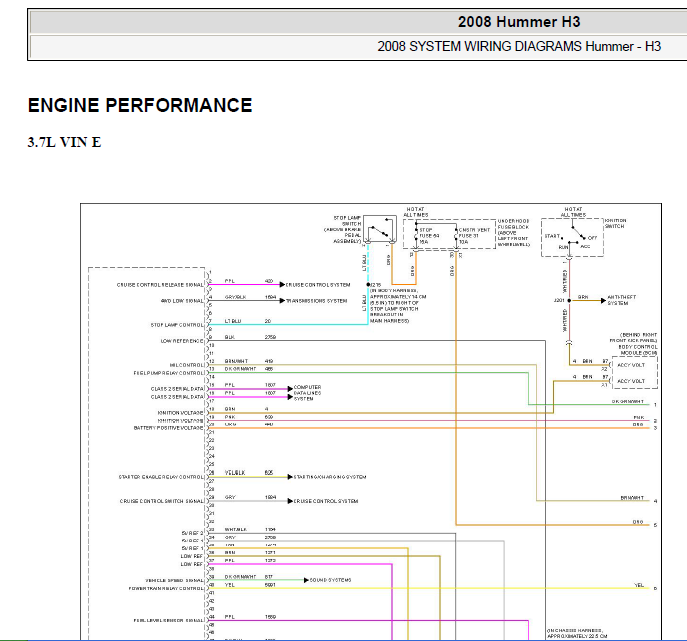Screen dimensions: 687x641
Task: Click the 'CRUISE CONTROL RELEASE SIGNAL' label
Action: click(x=160, y=285)
